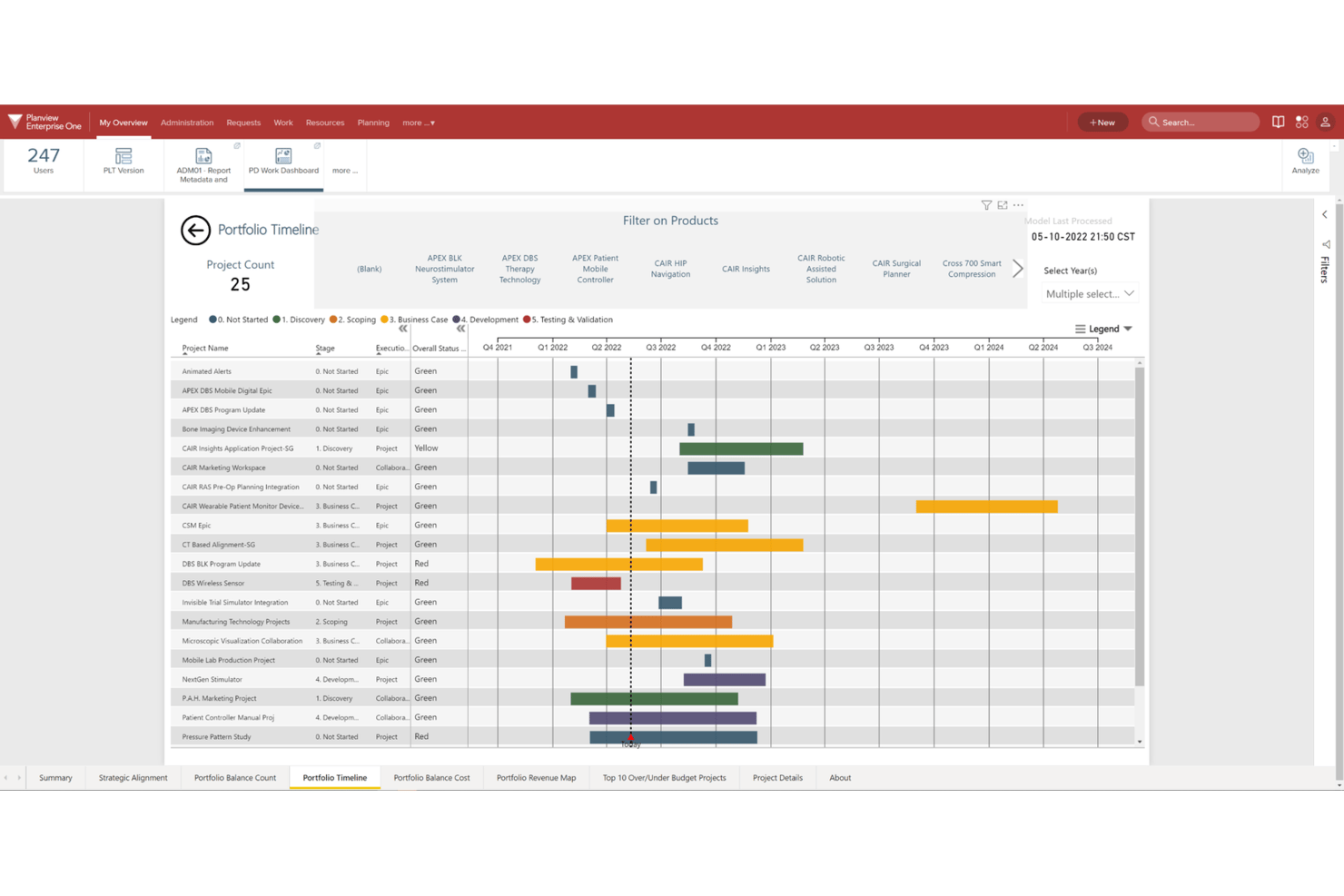Select the Pressure Pattern Study row name
This screenshot has height=896, width=1344.
click(x=216, y=736)
